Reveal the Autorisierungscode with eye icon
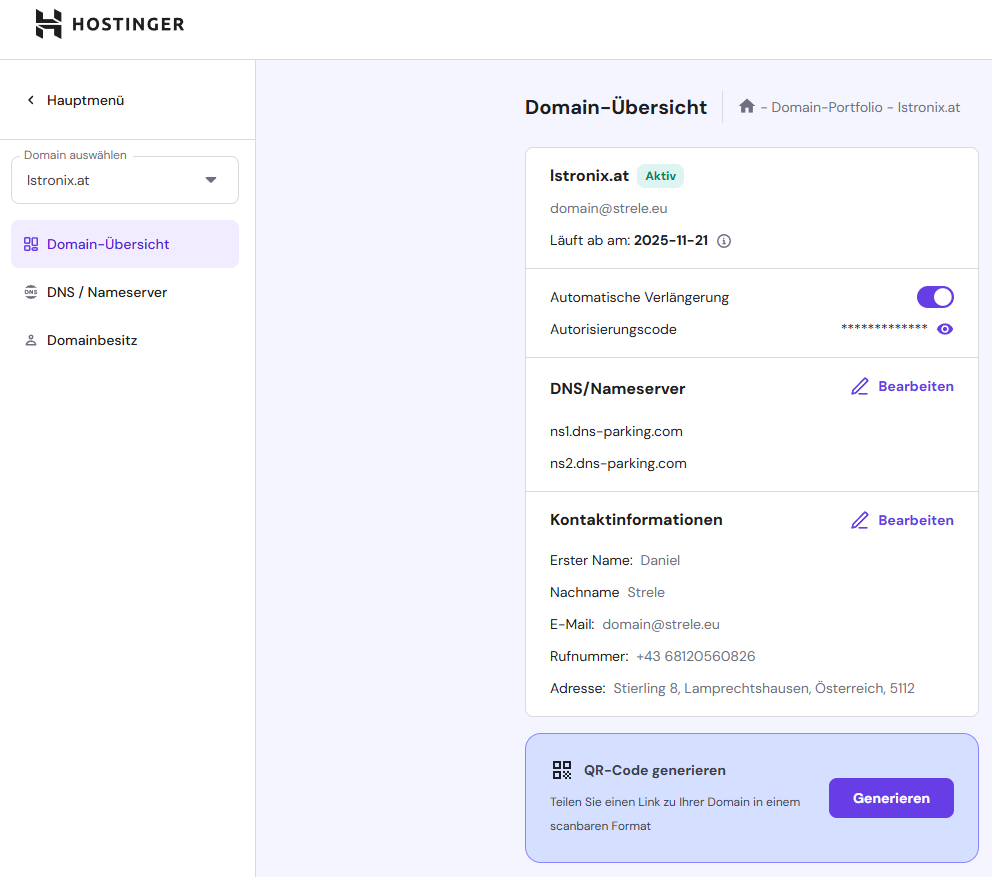The width and height of the screenshot is (992, 877). pos(945,329)
